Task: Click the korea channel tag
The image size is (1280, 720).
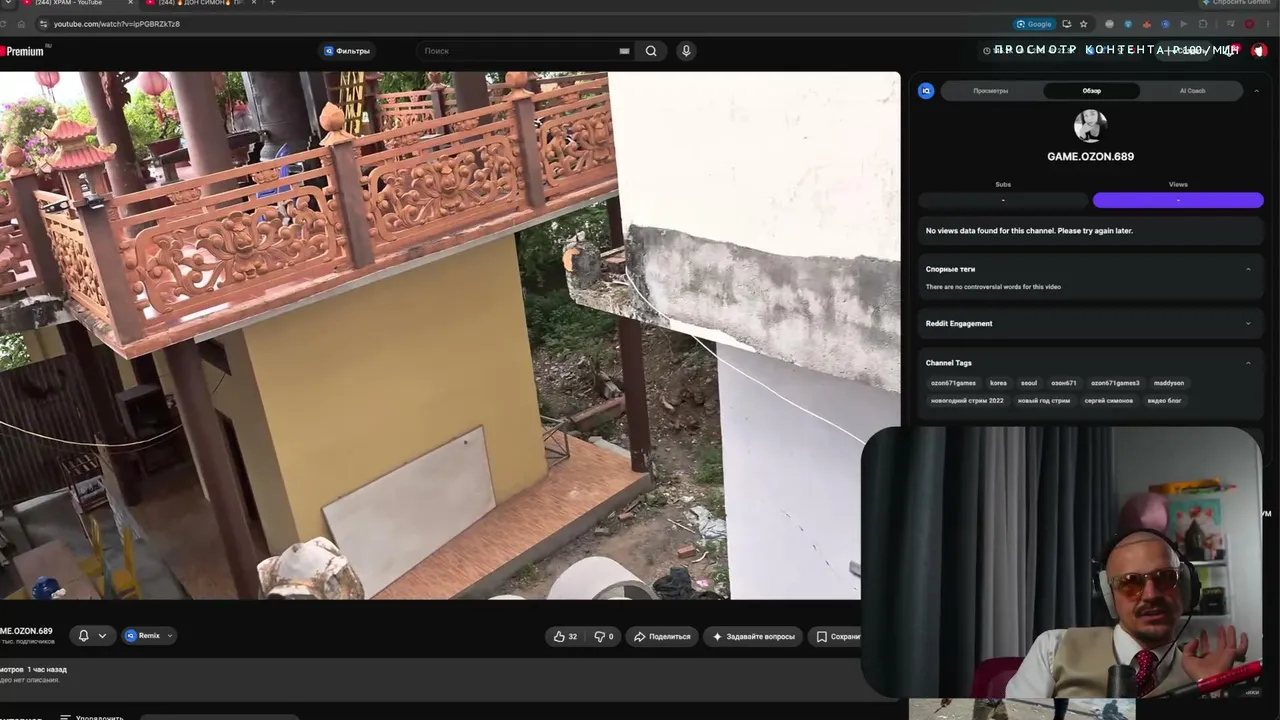Action: coord(998,383)
